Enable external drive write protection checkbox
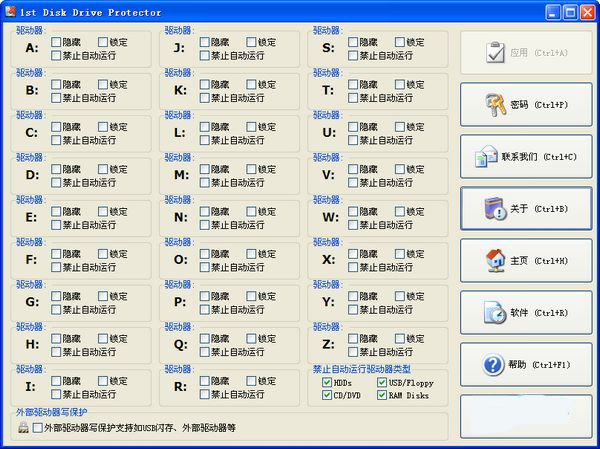Viewport: 600px width, 449px height. (38, 428)
